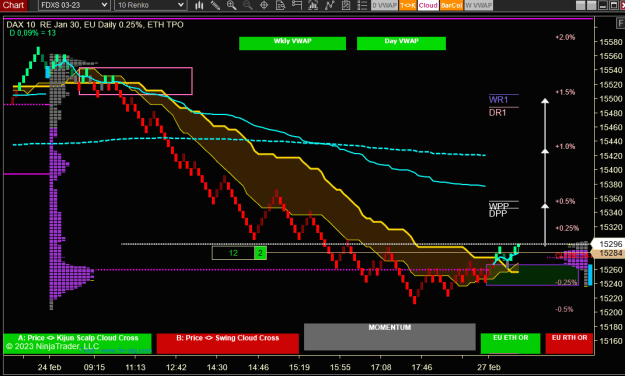Click the DR1 pivot label
Viewport: 625px width, 376px height.
(x=497, y=113)
